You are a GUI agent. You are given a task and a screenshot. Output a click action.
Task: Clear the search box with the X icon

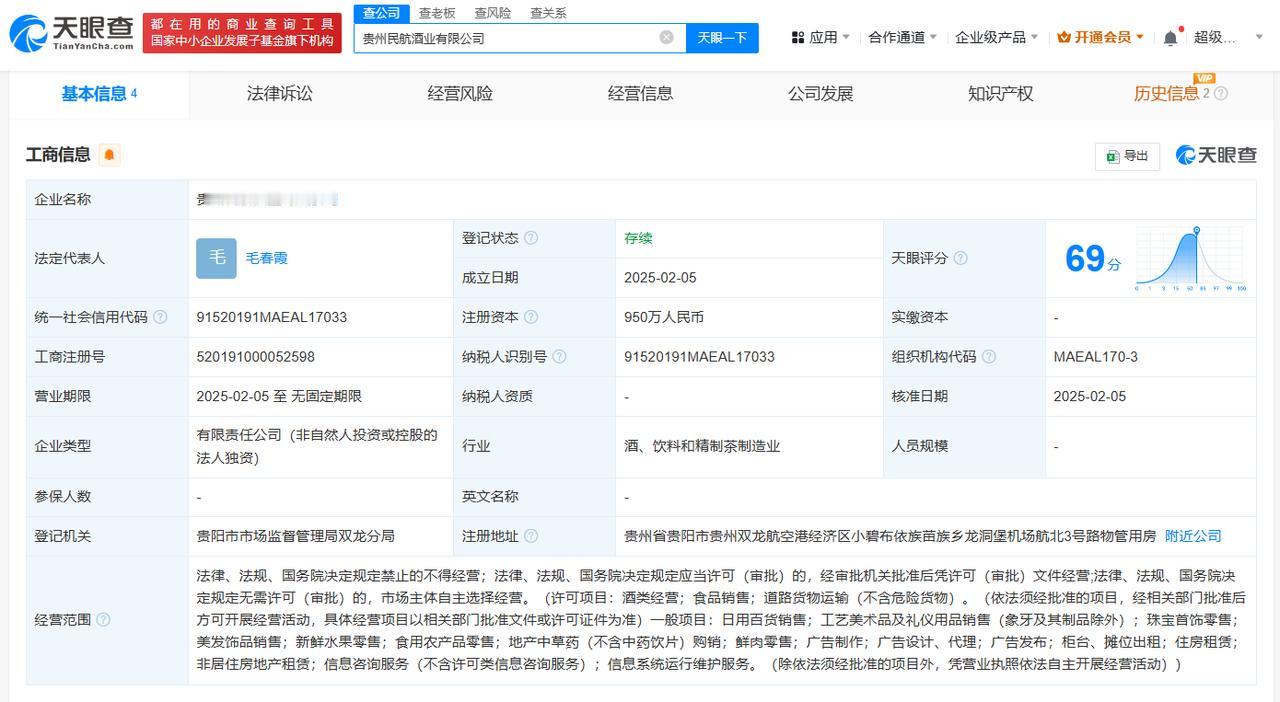click(x=666, y=37)
